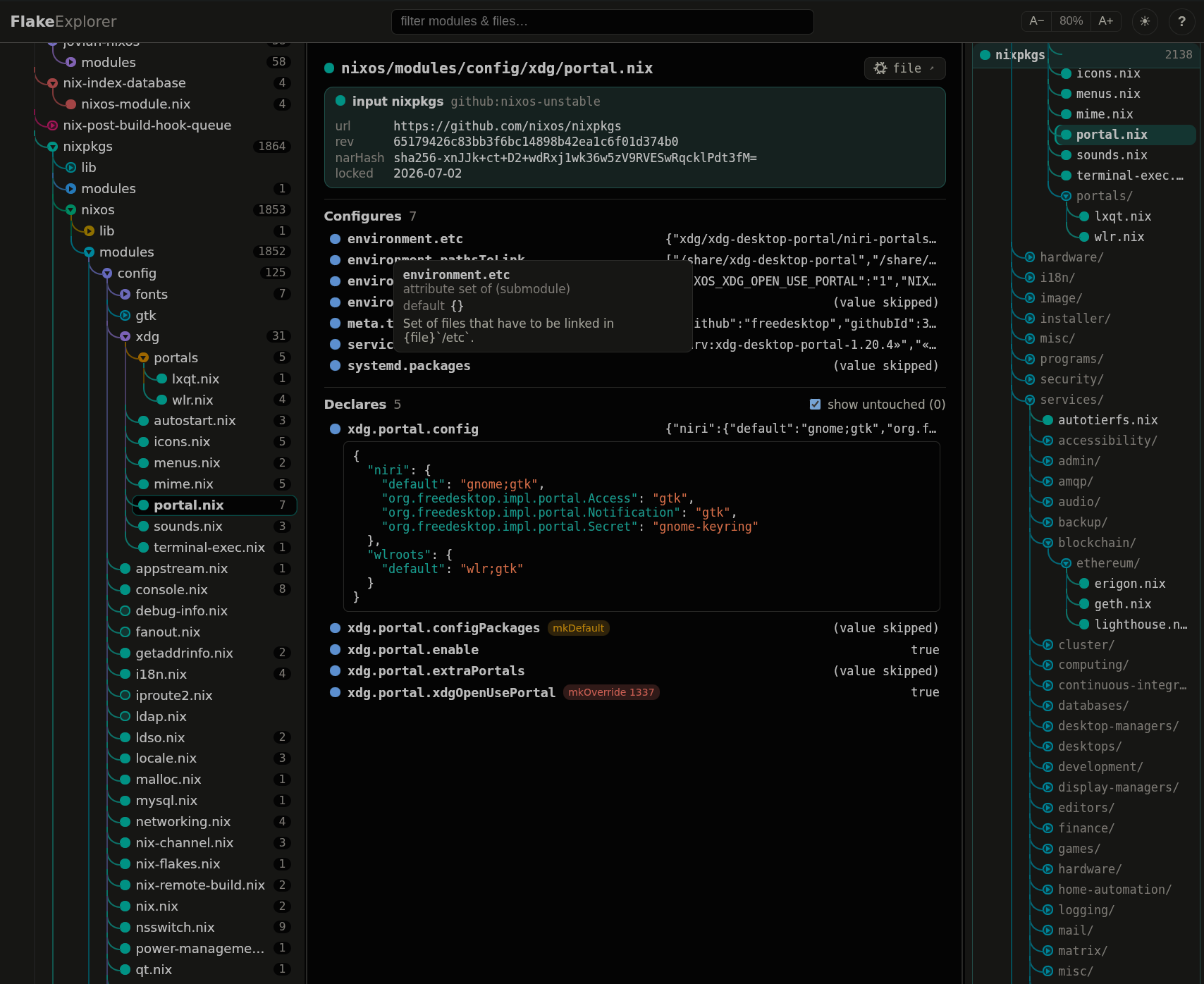This screenshot has width=1204, height=984.
Task: Click the mkDefault priority badge
Action: coord(578,628)
